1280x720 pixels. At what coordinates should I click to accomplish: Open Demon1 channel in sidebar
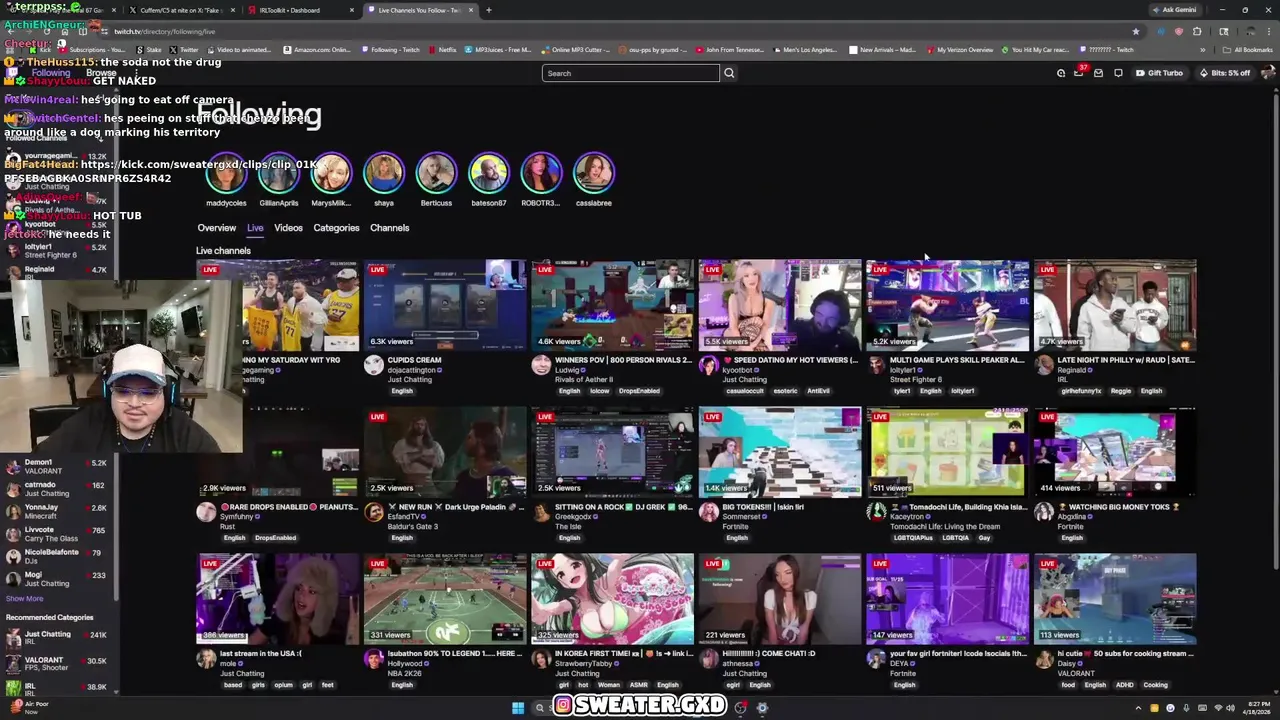[57, 467]
